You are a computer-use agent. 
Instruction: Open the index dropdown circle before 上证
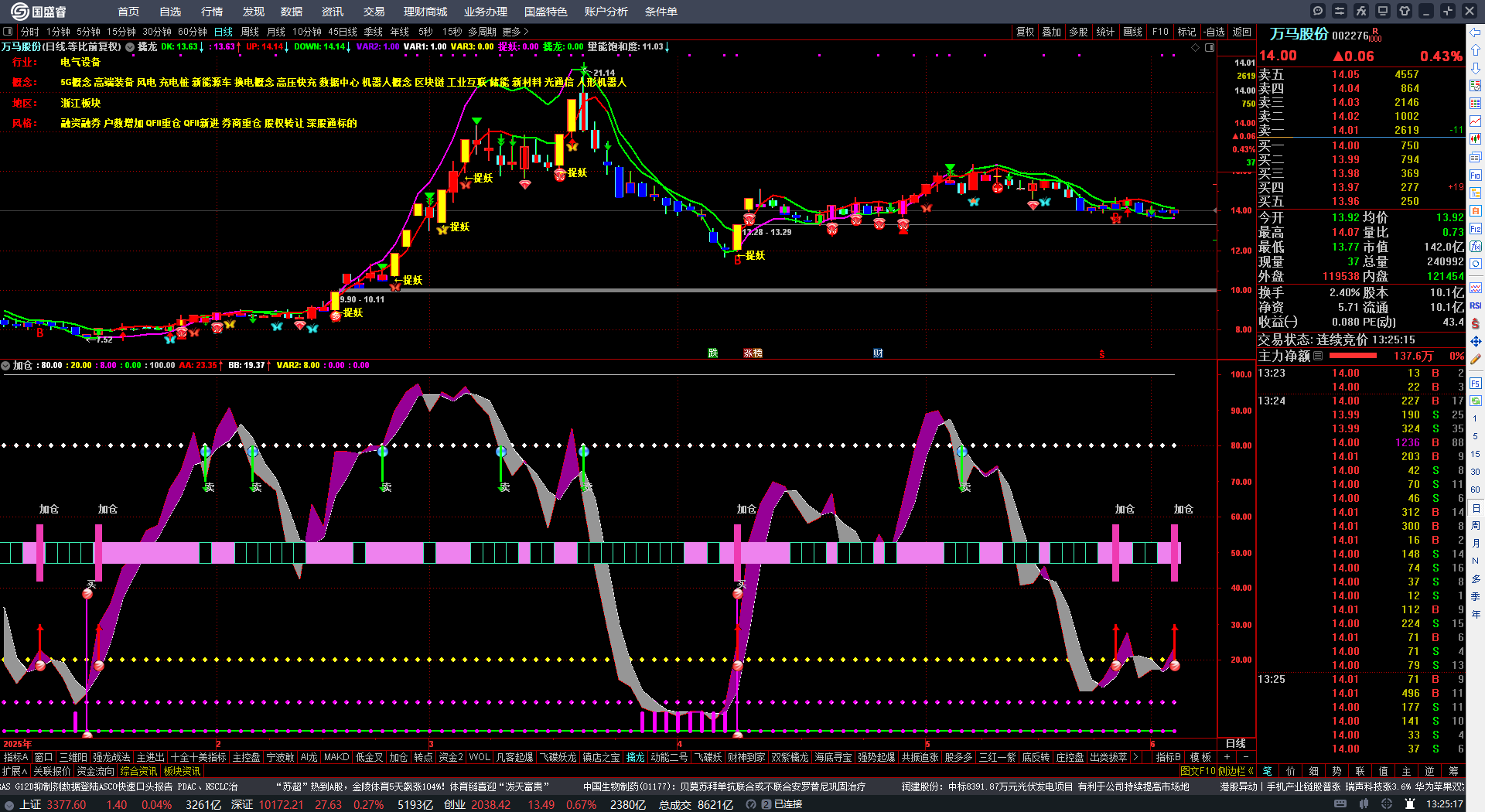tap(9, 804)
